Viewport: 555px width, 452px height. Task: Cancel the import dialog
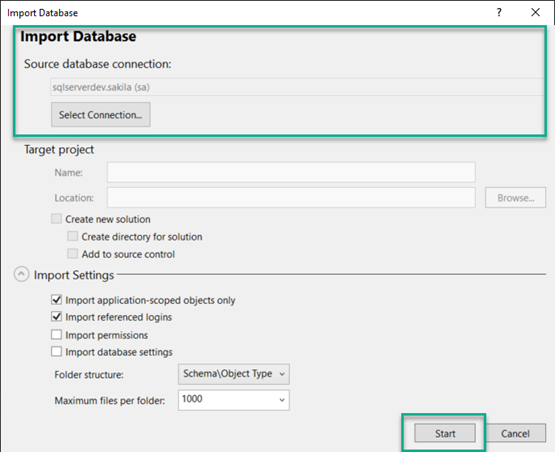point(515,433)
